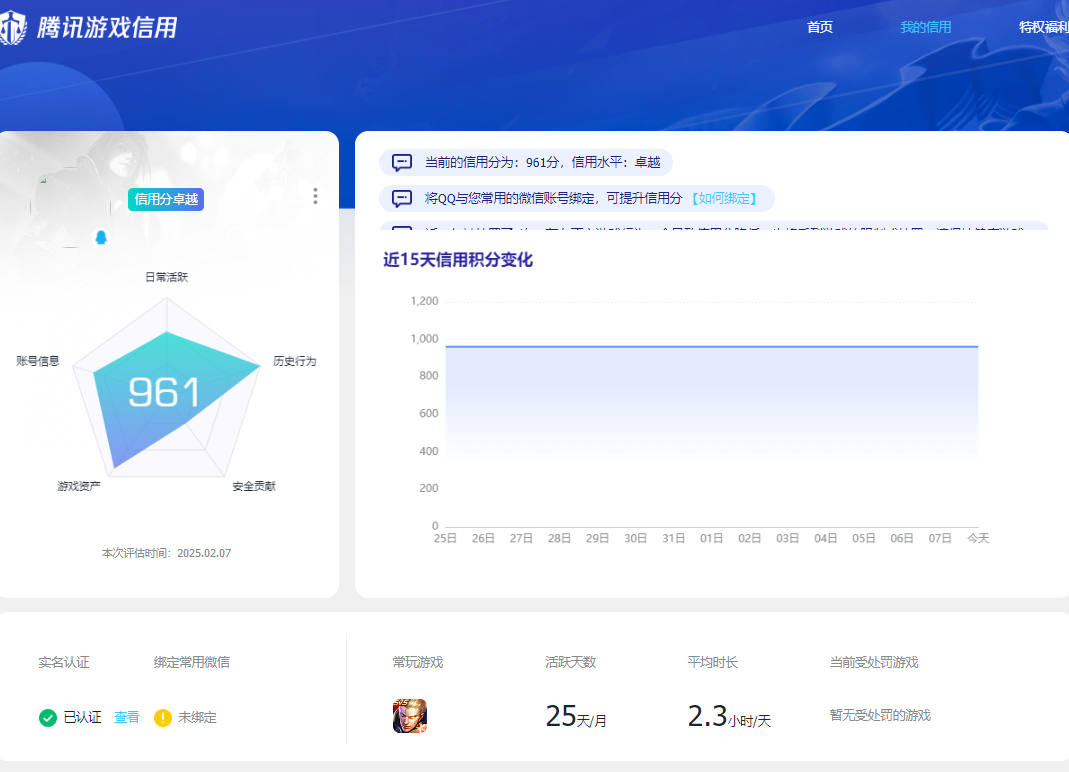Click the 日常活跃 radar label
Viewport: 1069px width, 772px height.
coord(166,277)
